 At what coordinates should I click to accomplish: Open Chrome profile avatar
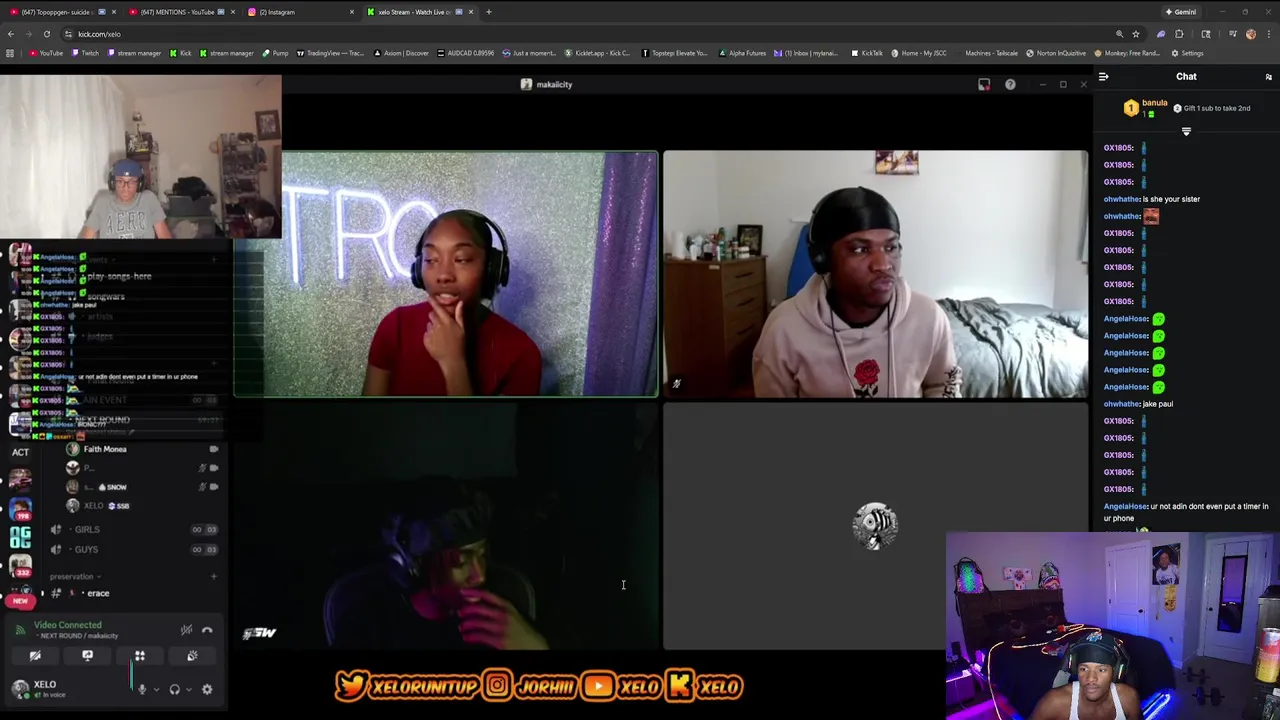(x=1250, y=34)
